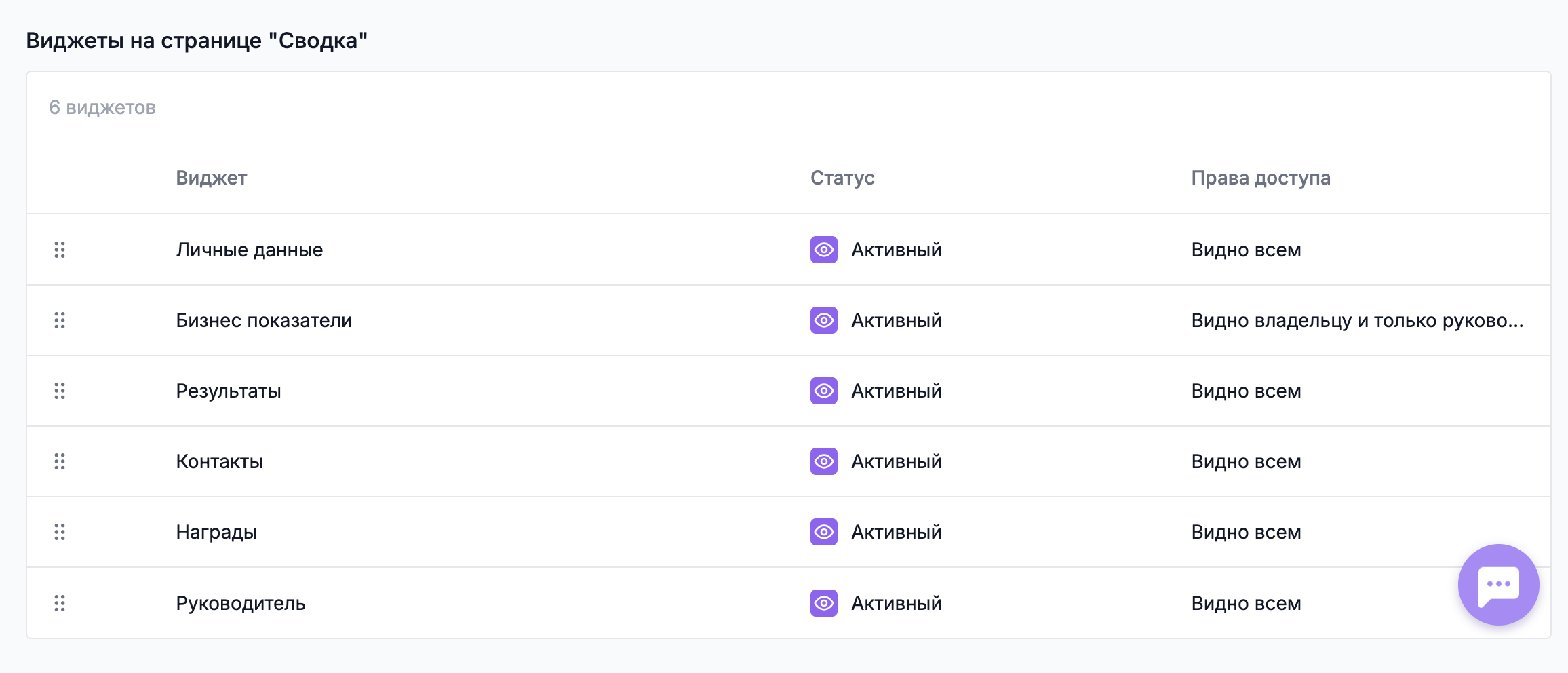Screen dimensions: 1568x673
Task: Toggle visibility eye for Контакты widget
Action: coord(824,461)
